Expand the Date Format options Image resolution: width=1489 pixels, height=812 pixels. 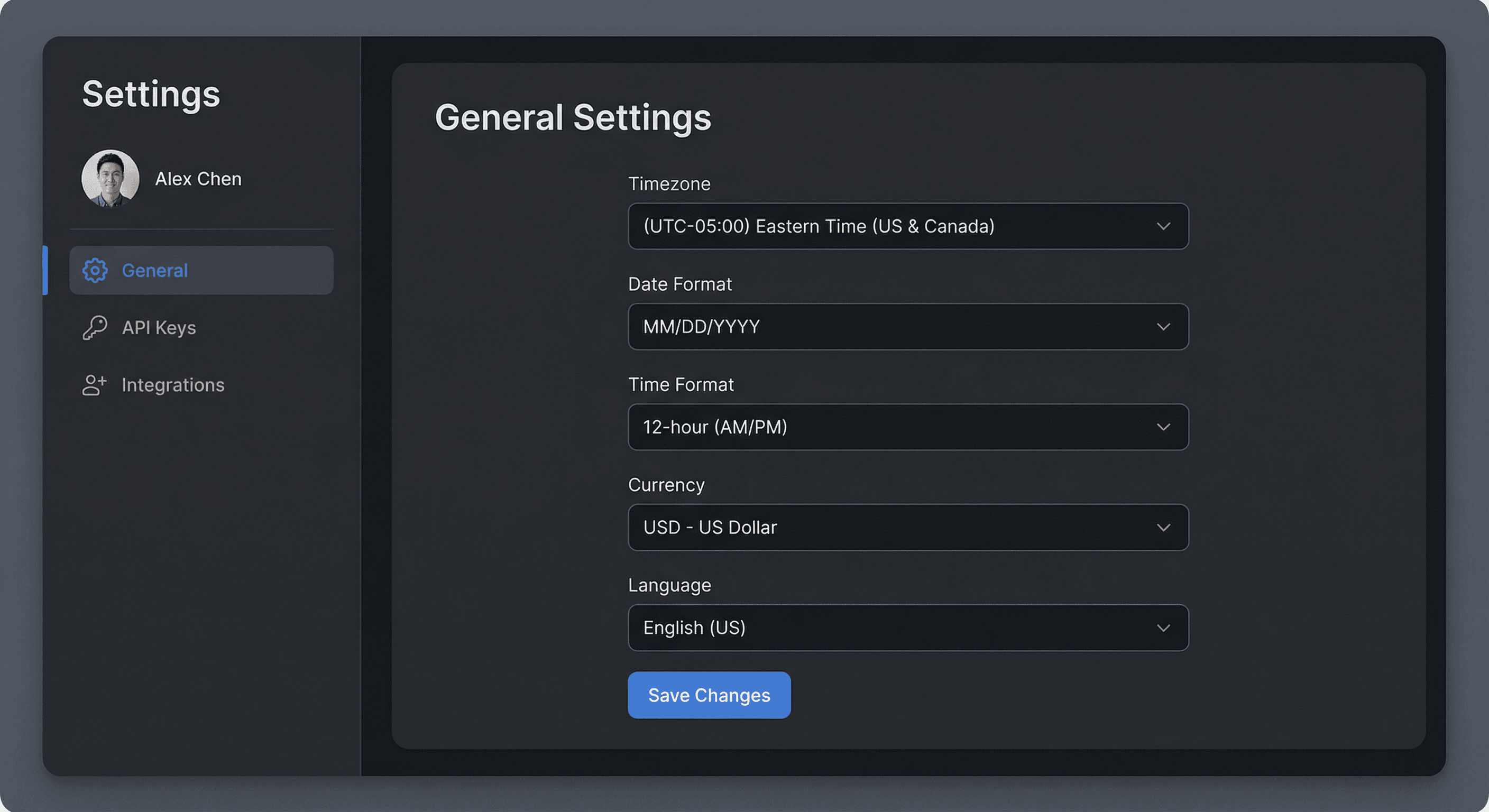907,327
